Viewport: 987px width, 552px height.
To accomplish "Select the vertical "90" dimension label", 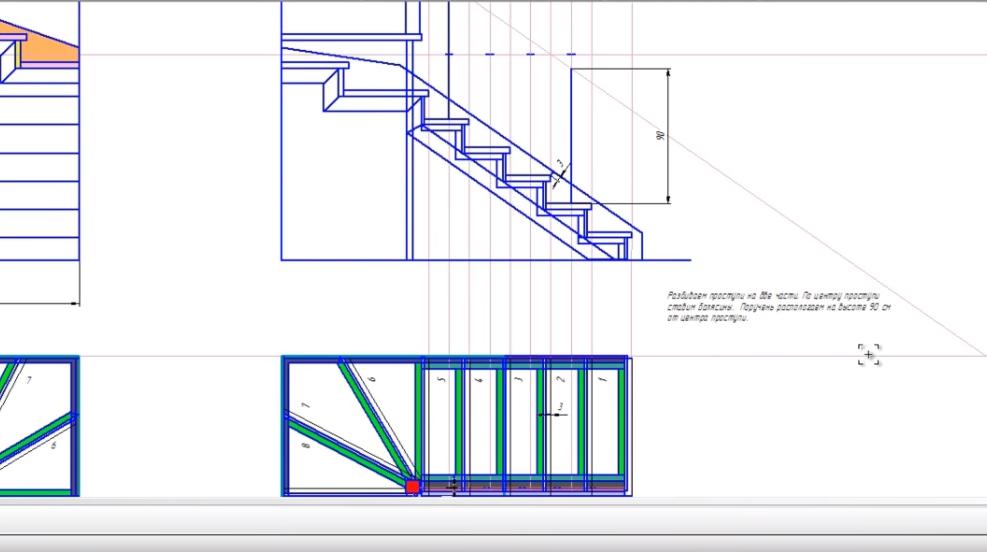I will click(x=661, y=135).
